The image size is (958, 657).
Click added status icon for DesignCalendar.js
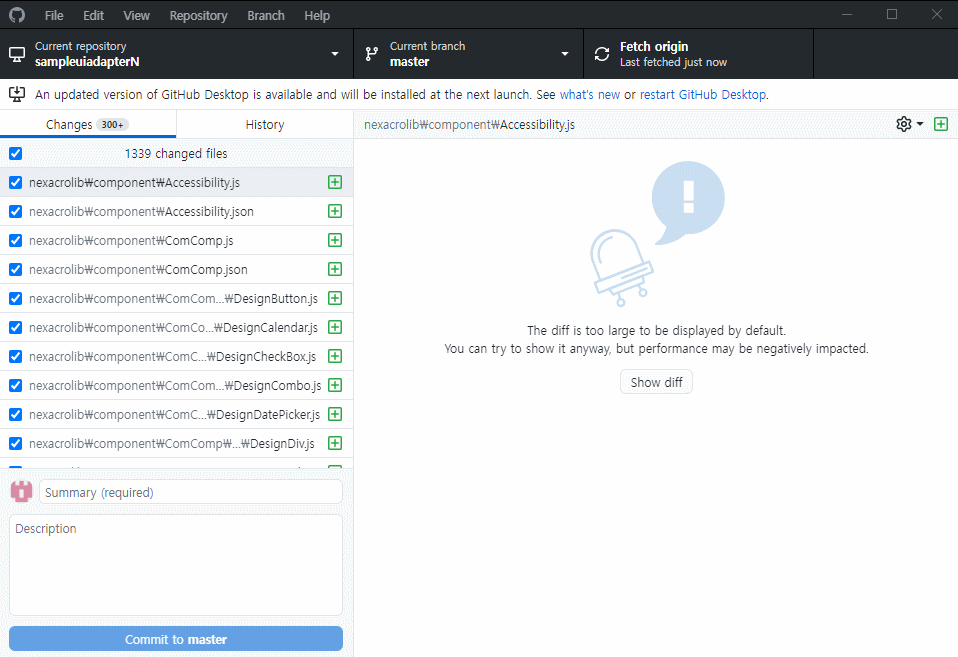click(x=335, y=328)
